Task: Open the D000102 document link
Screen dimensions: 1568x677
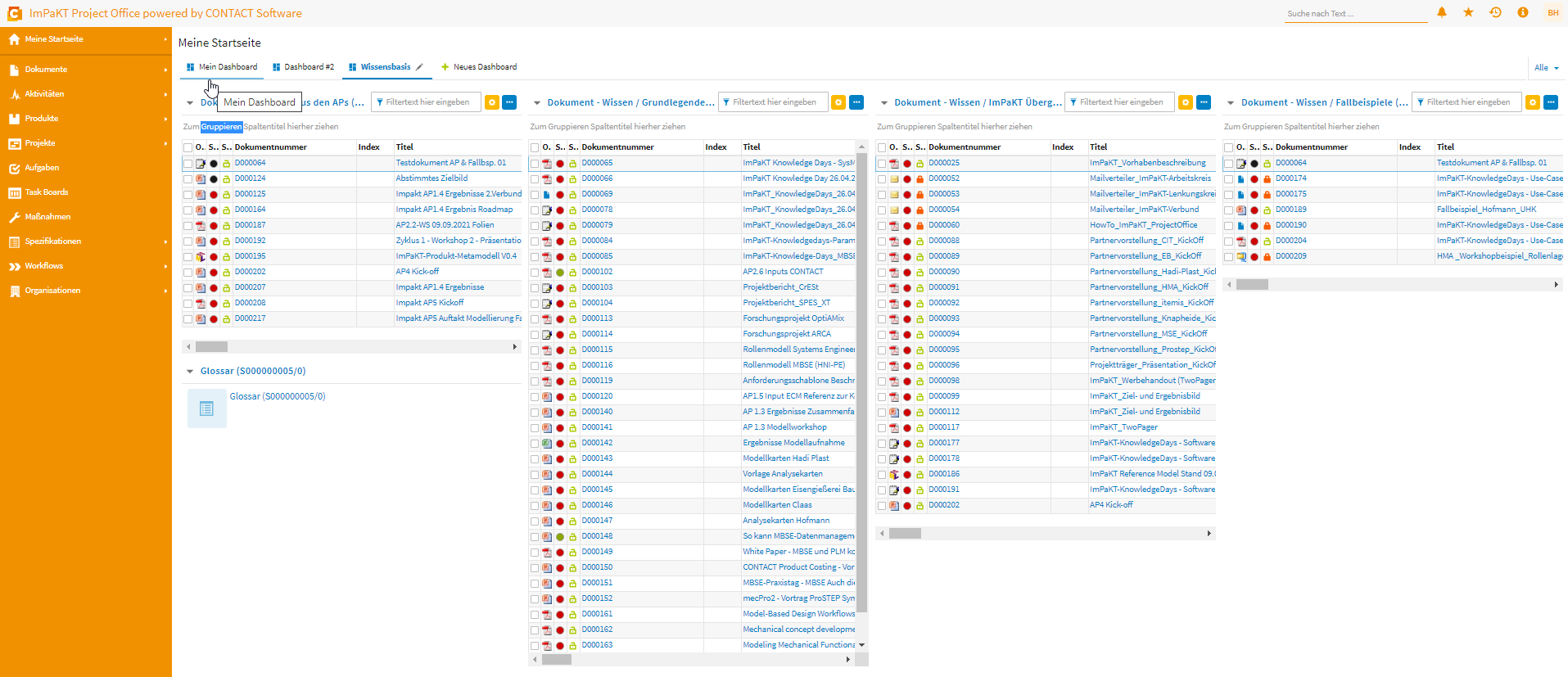Action: 597,272
